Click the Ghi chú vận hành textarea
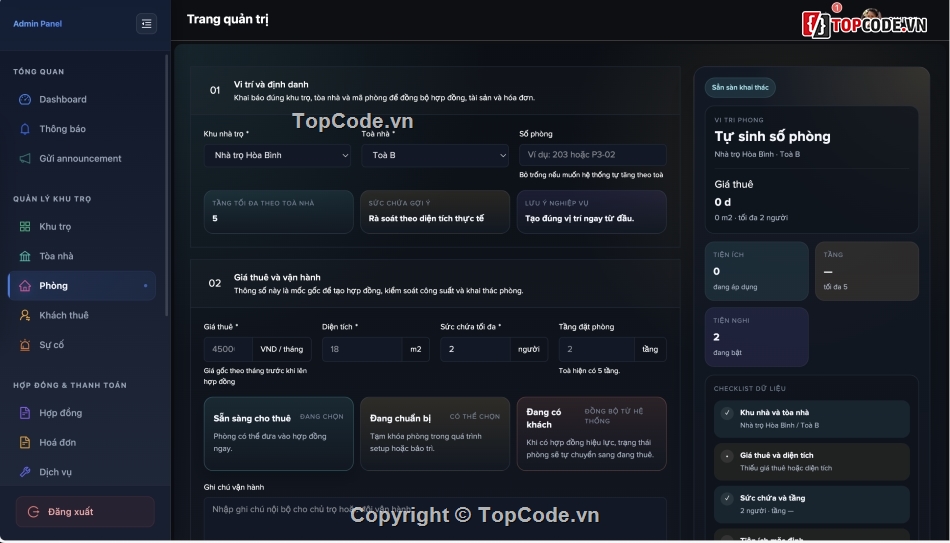Image resolution: width=950 pixels, height=543 pixels. 435,519
